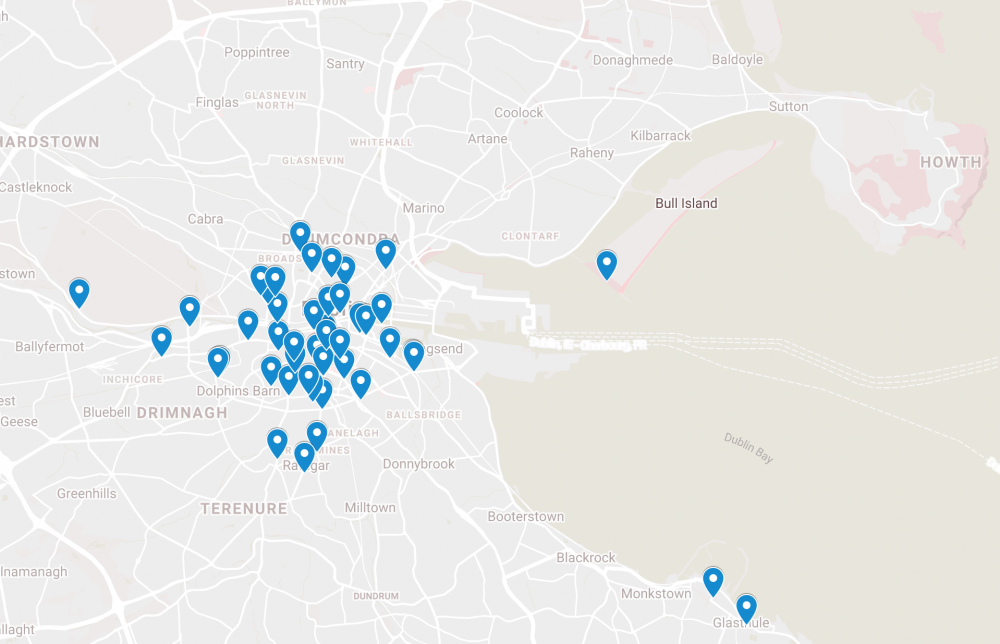Click the Kilbarrack place name
Viewport: 1000px width, 644px height.
point(660,136)
